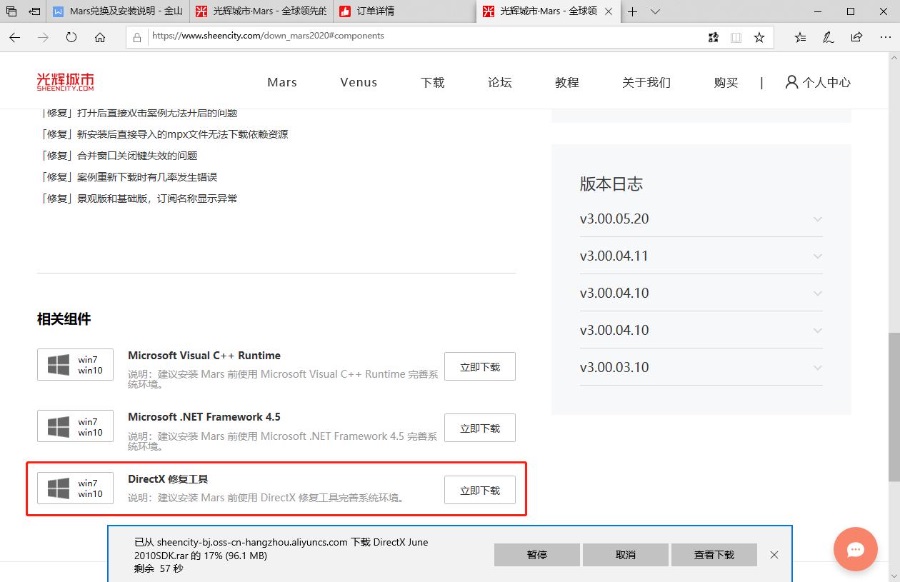Click the Microsoft .NET Framework 4.5 title
900x582 pixels.
tap(204, 417)
